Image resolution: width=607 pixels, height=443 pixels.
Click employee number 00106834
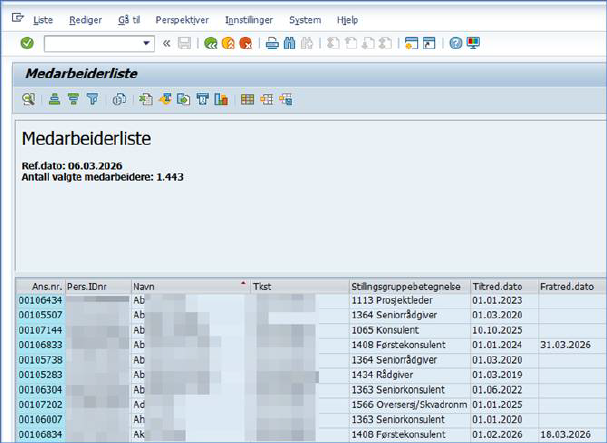(x=41, y=434)
